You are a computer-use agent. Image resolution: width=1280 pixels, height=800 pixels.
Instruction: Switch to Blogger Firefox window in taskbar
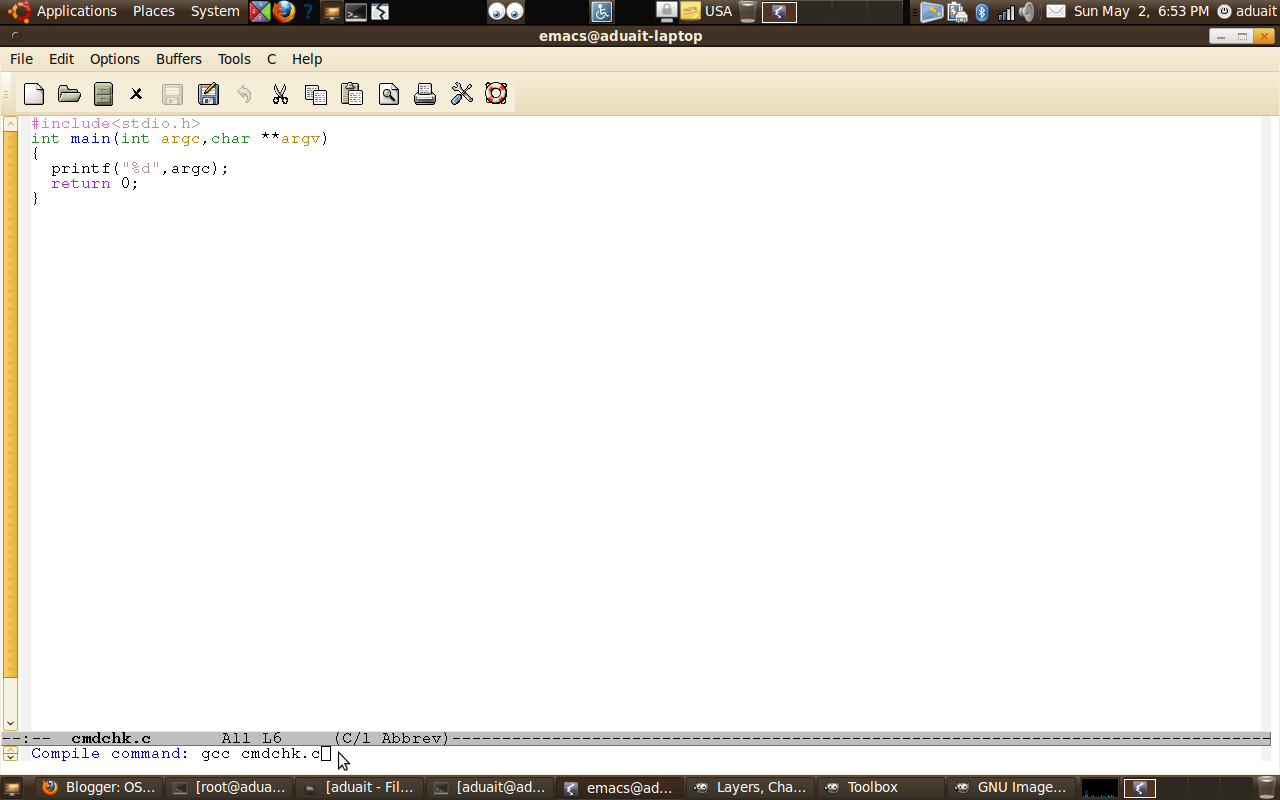(x=99, y=788)
